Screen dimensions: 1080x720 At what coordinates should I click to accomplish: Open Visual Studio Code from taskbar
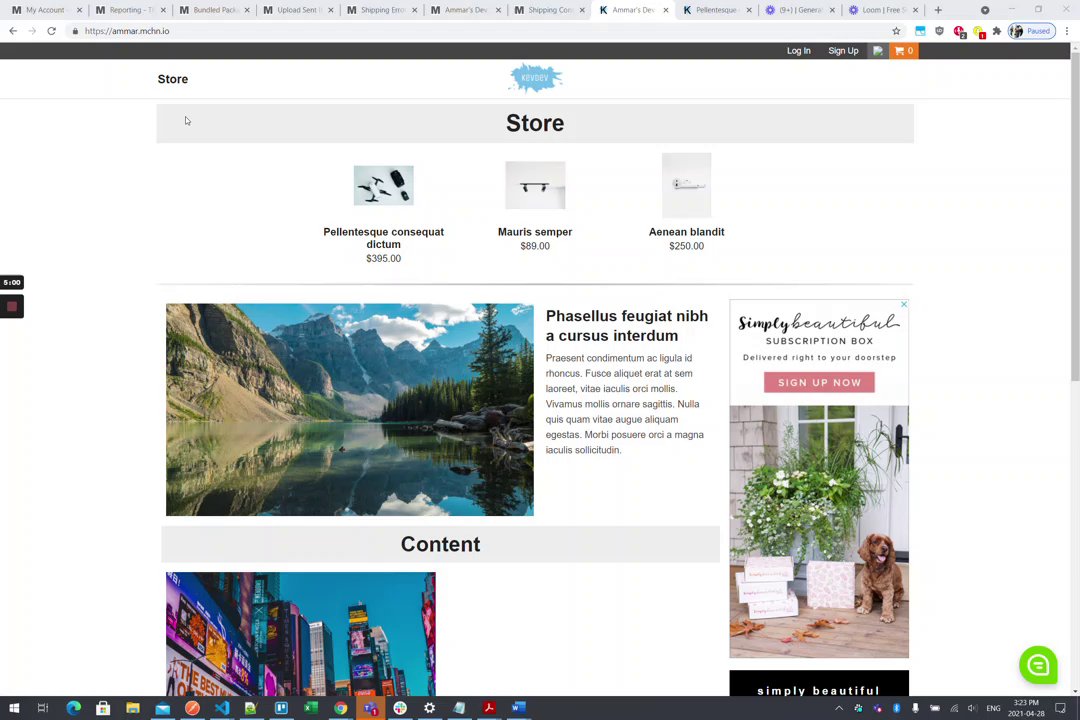pyautogui.click(x=222, y=708)
